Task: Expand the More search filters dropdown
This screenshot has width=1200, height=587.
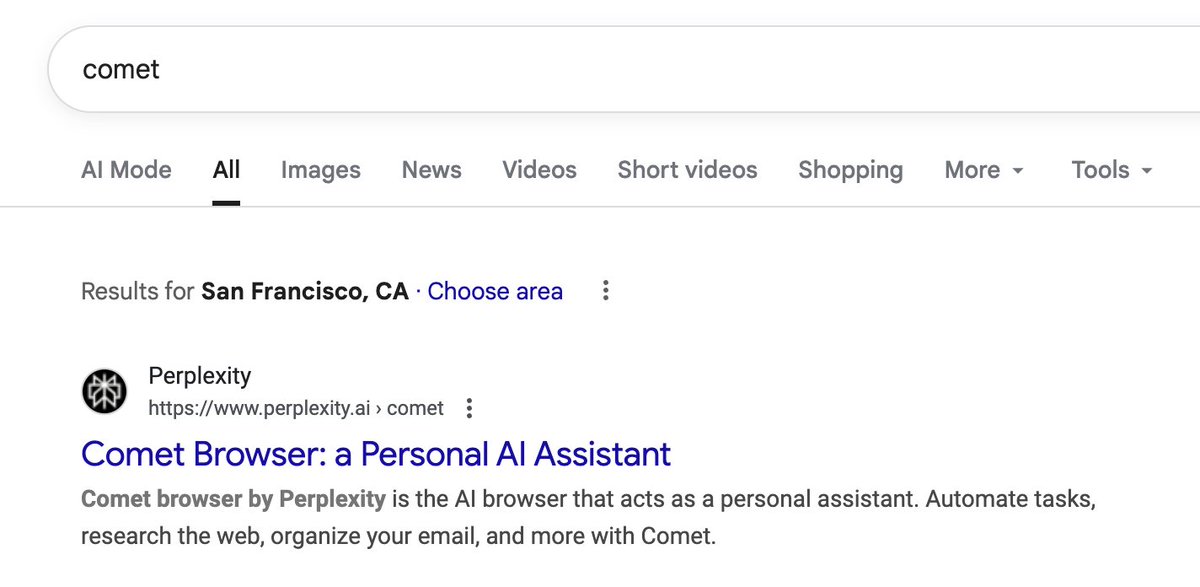Action: [984, 170]
